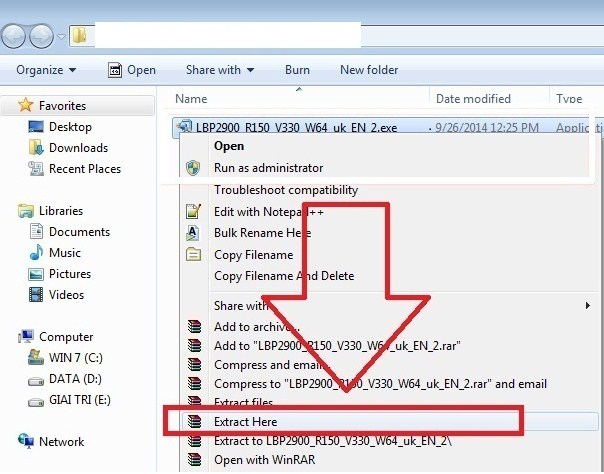Open the Organize dropdown menu
Viewport: 604px width, 474px height.
(x=46, y=70)
